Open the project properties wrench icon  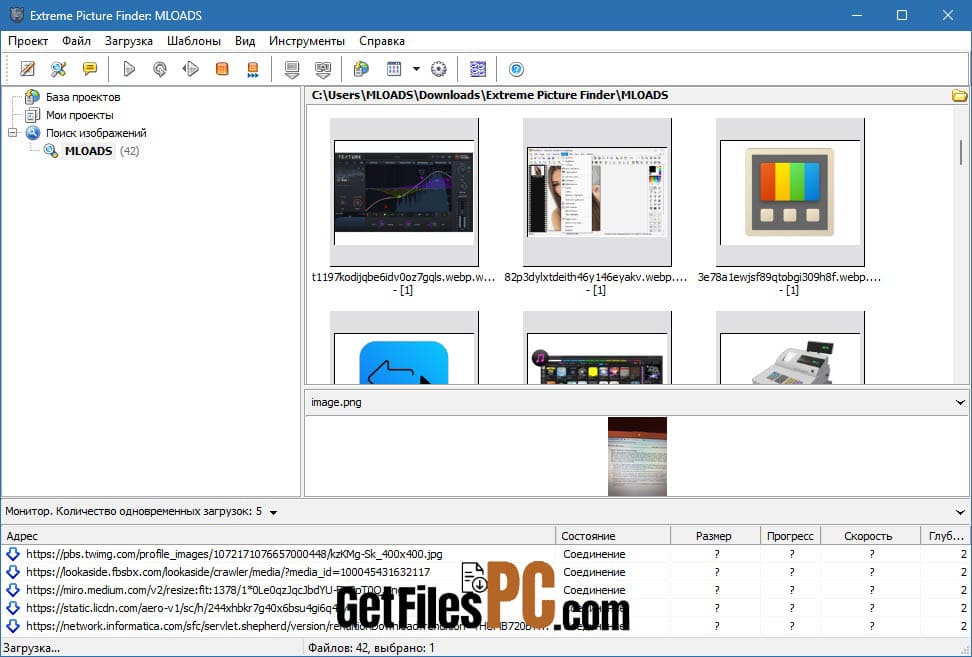tap(59, 69)
